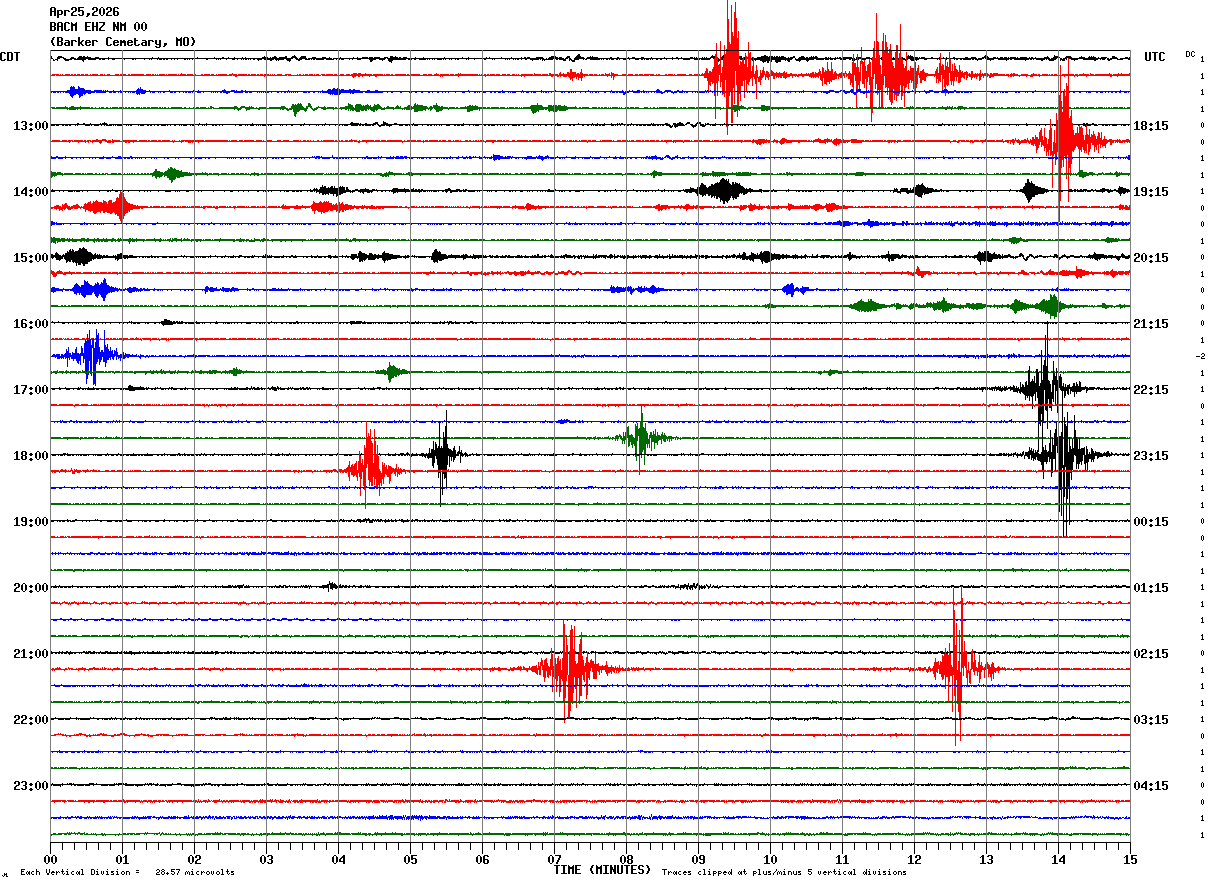Viewport: 1210px width, 886px height.
Task: Select the 17:00 CDT row label
Action: (x=31, y=390)
